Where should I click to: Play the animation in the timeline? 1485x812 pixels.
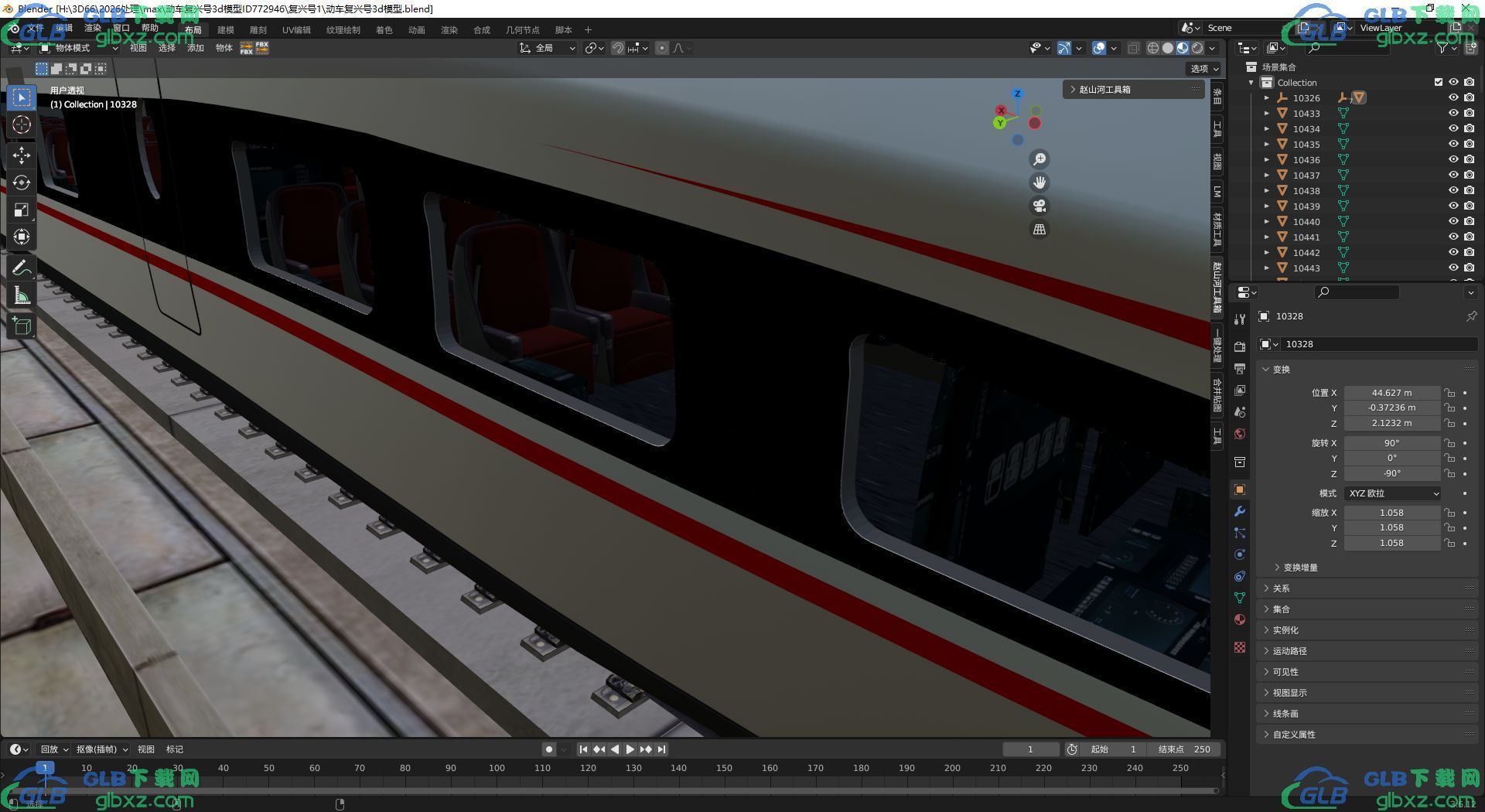pos(630,749)
